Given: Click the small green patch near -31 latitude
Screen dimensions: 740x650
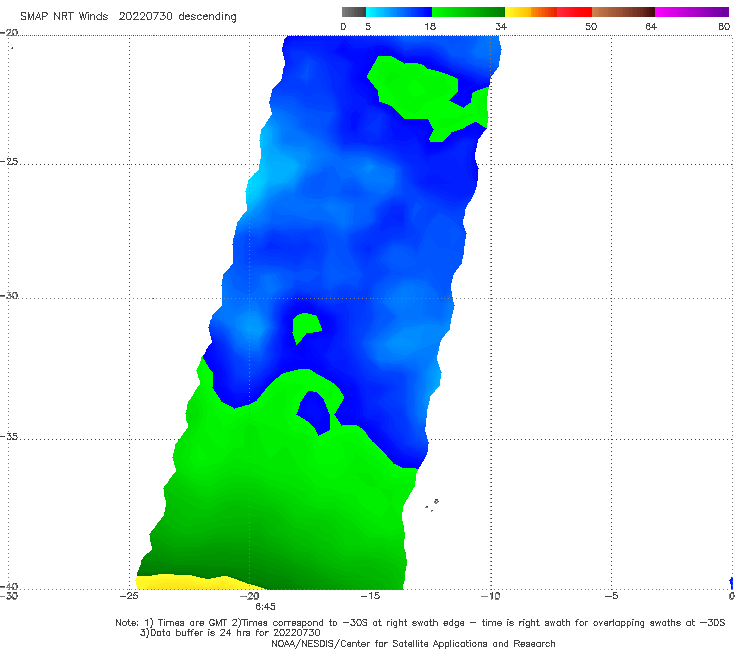Looking at the screenshot, I should [305, 327].
